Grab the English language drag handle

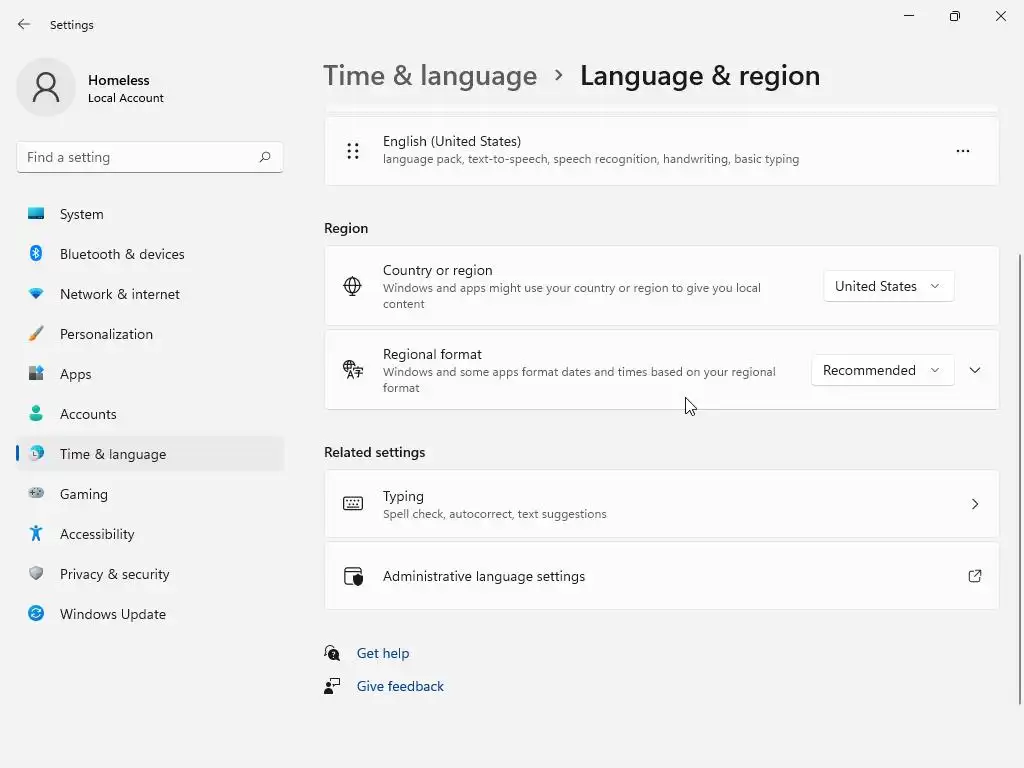353,151
